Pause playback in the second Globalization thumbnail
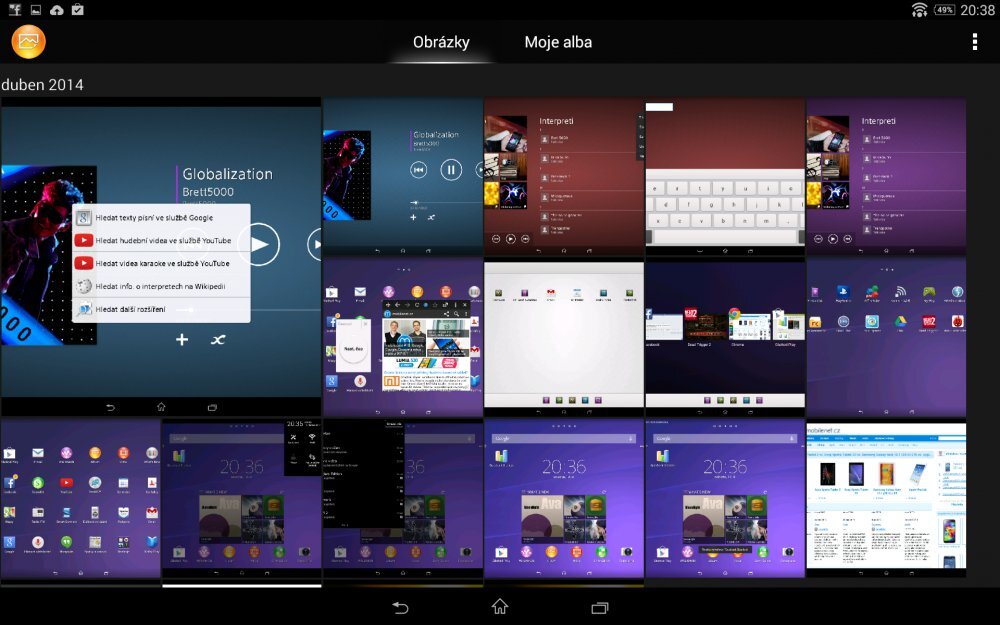Image resolution: width=1000 pixels, height=625 pixels. tap(450, 169)
